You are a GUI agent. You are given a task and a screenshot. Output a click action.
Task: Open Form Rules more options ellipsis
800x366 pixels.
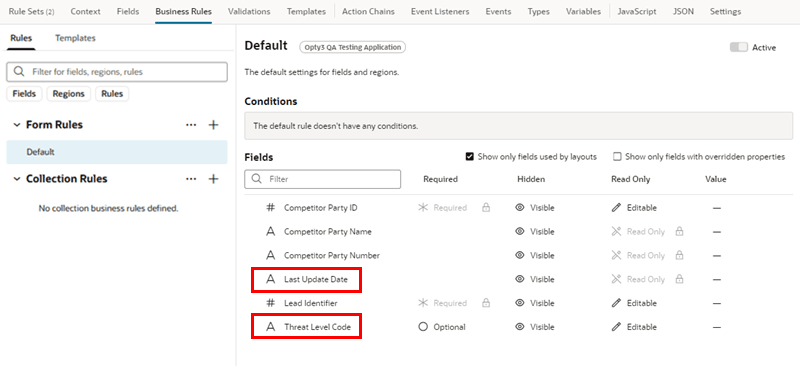(191, 125)
